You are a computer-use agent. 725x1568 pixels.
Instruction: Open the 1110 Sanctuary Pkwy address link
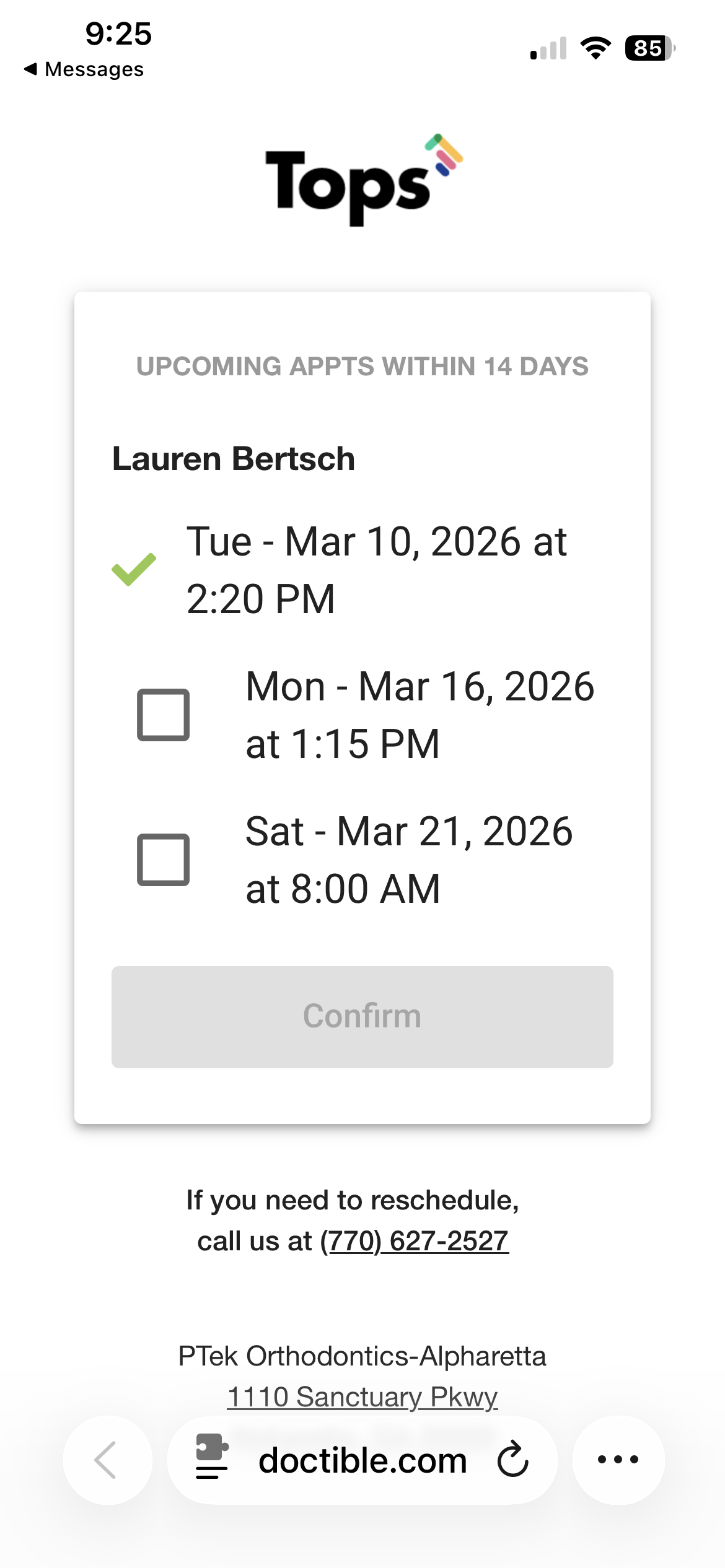point(362,1397)
